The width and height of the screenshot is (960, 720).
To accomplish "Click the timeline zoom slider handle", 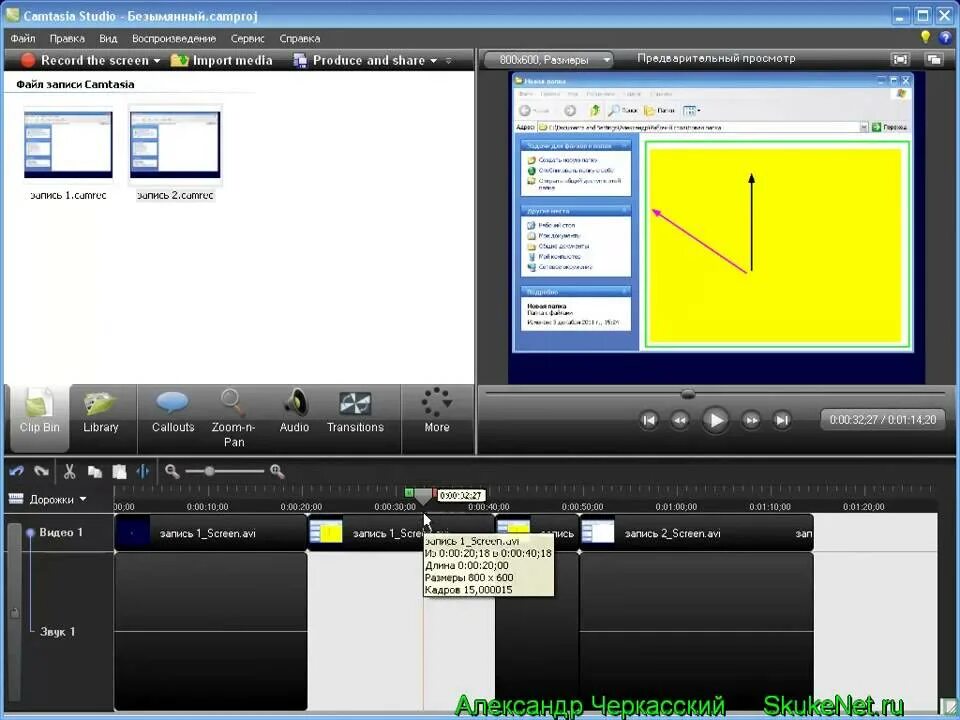I will coord(209,471).
